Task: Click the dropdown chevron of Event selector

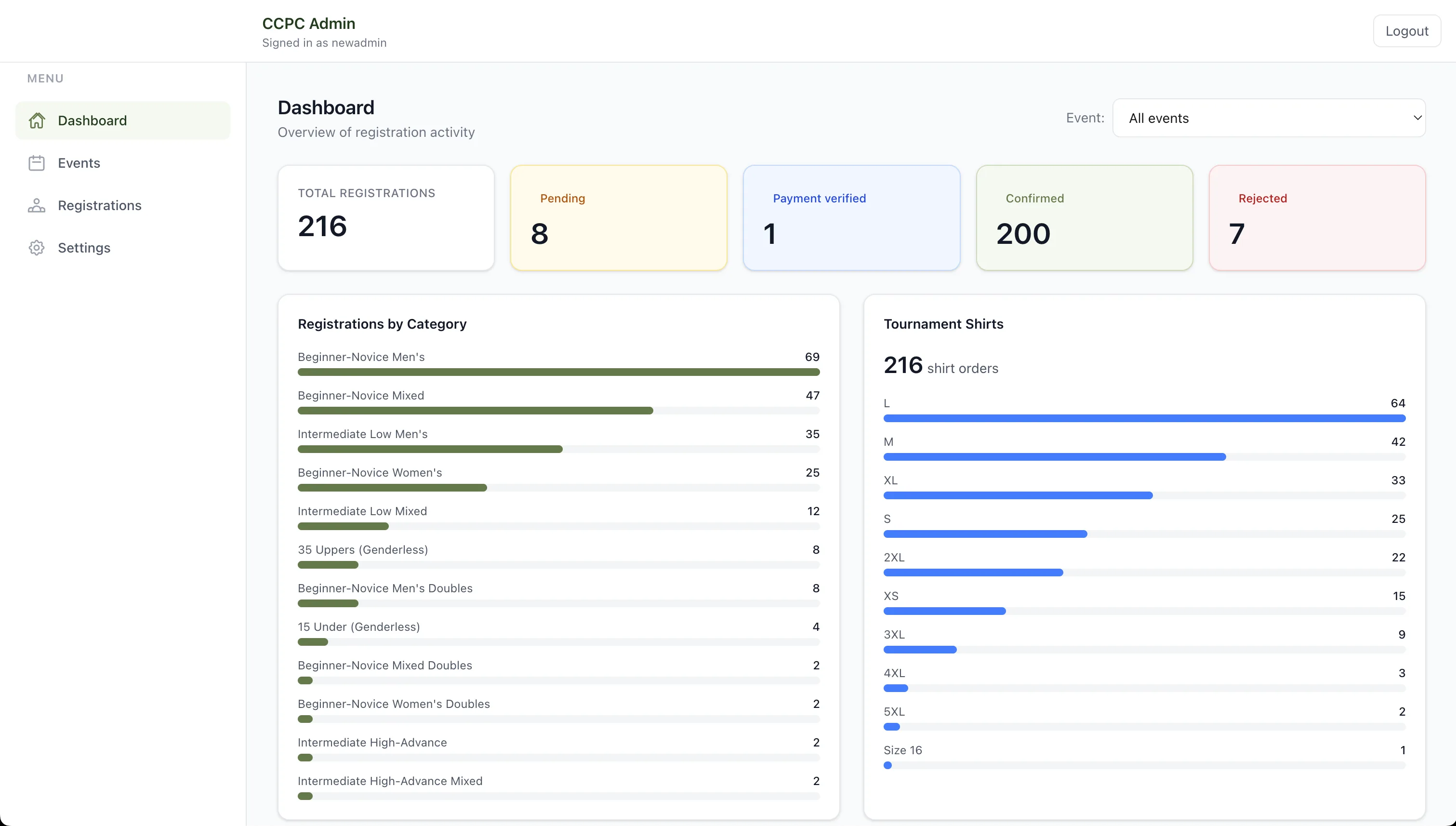Action: click(x=1417, y=118)
